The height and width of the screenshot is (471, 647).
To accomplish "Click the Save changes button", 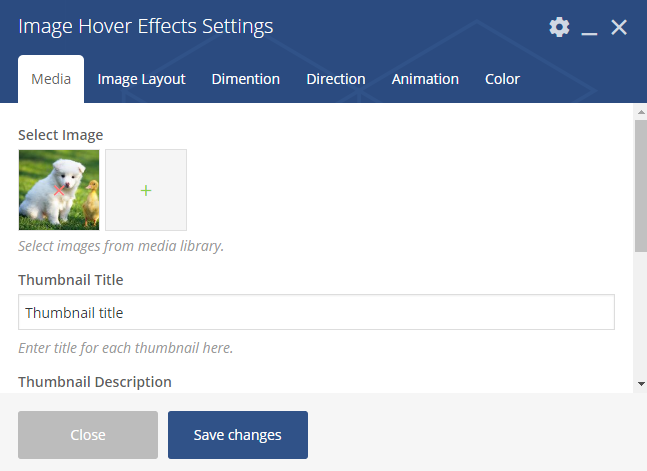I will (x=238, y=435).
